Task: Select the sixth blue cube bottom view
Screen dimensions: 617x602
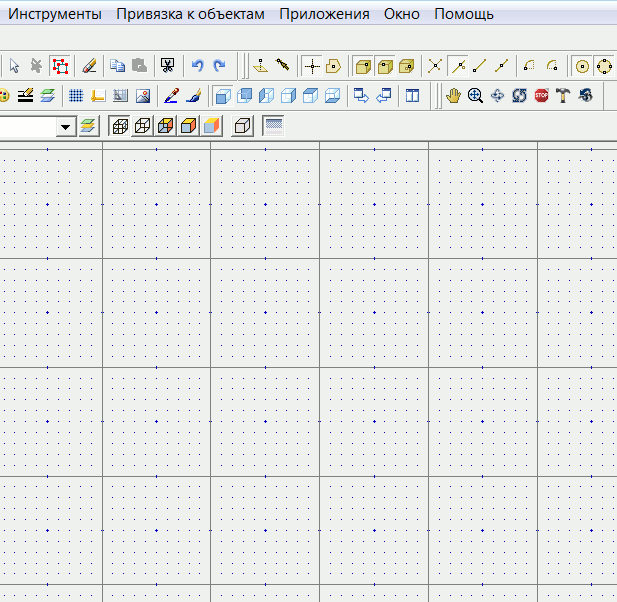Action: tap(333, 96)
